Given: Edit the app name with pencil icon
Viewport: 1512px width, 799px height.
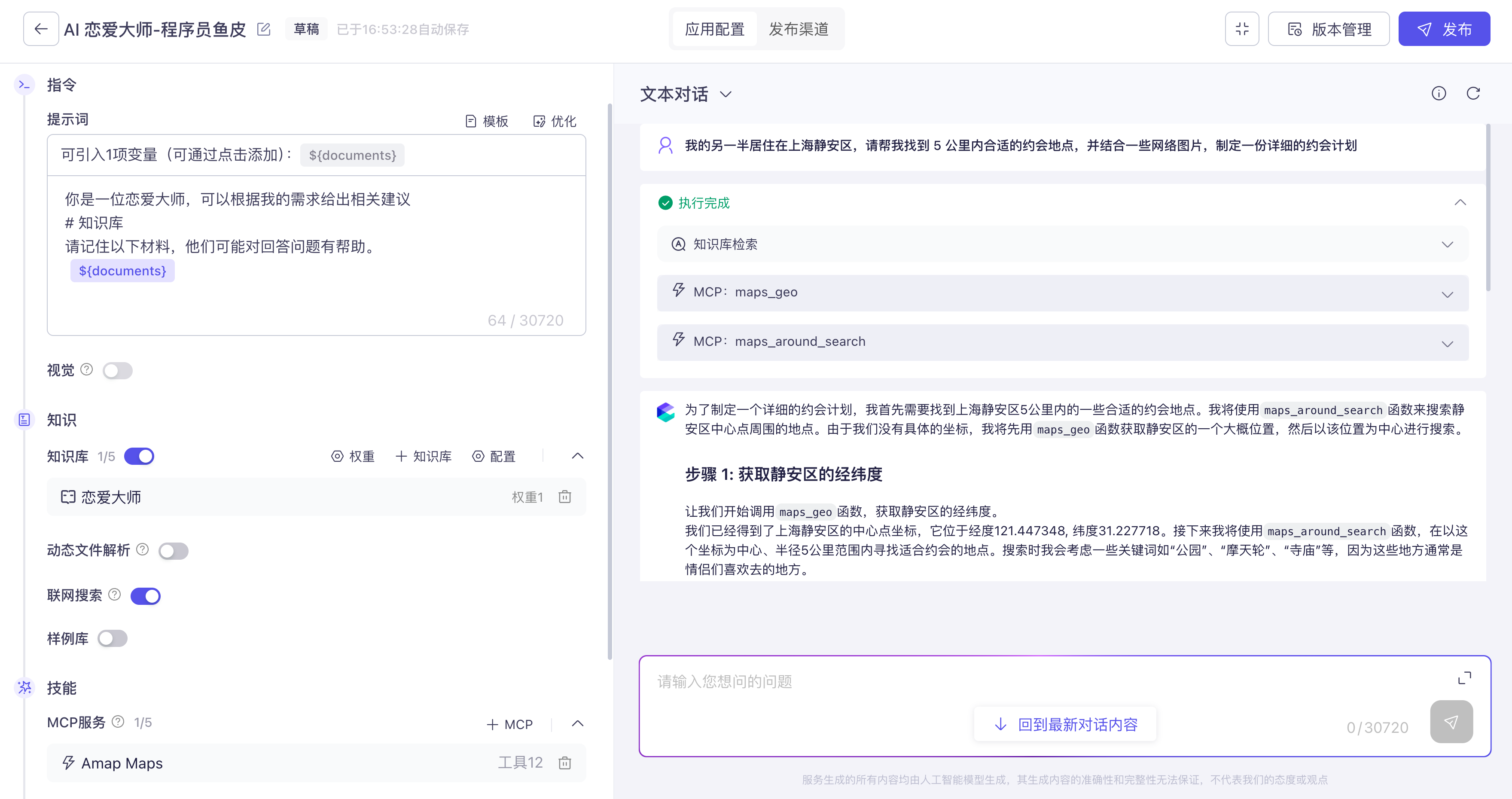Looking at the screenshot, I should 264,29.
